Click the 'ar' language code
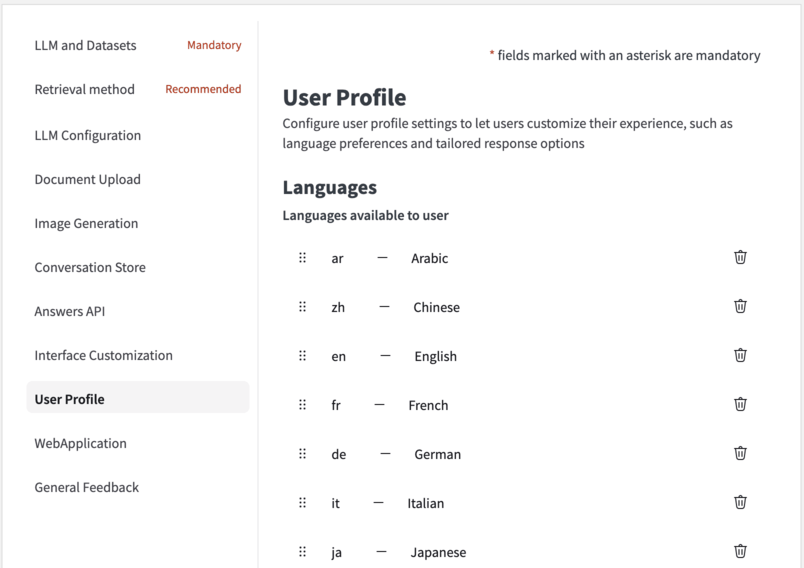The image size is (804, 568). click(x=337, y=258)
